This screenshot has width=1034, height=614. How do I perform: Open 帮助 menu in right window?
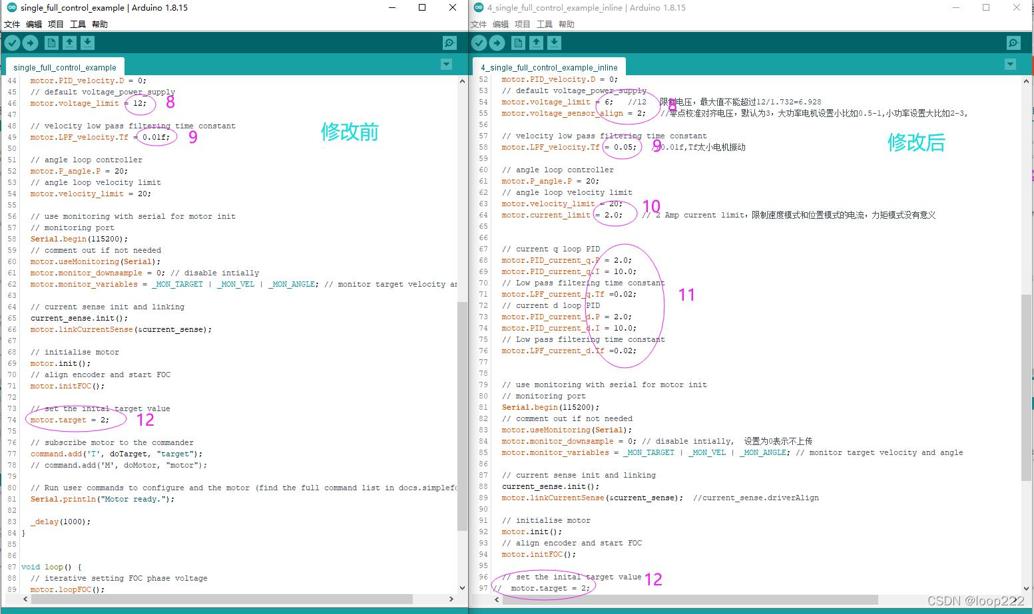[566, 24]
